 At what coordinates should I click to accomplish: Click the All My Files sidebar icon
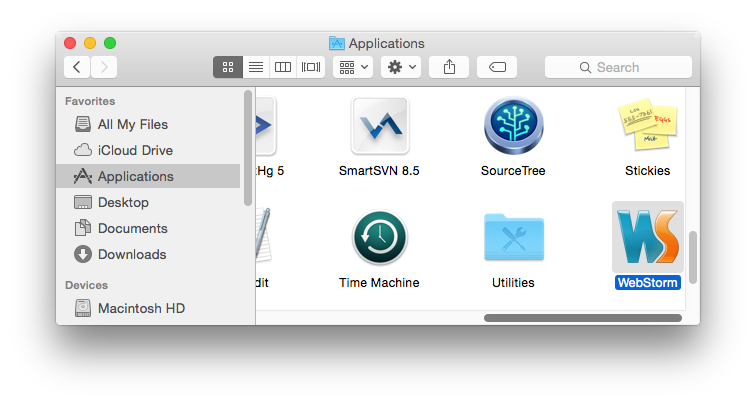coord(83,124)
